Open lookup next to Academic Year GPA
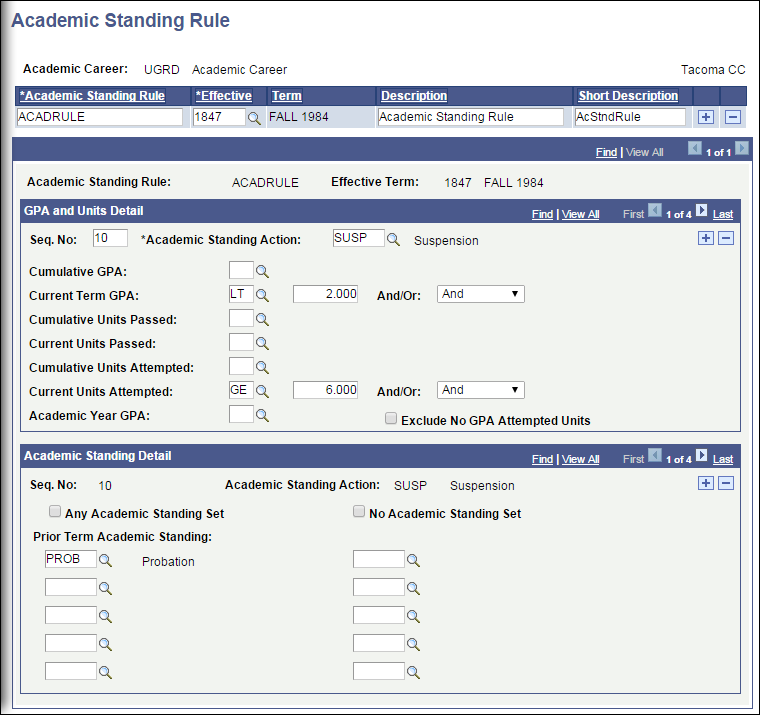 coord(262,415)
